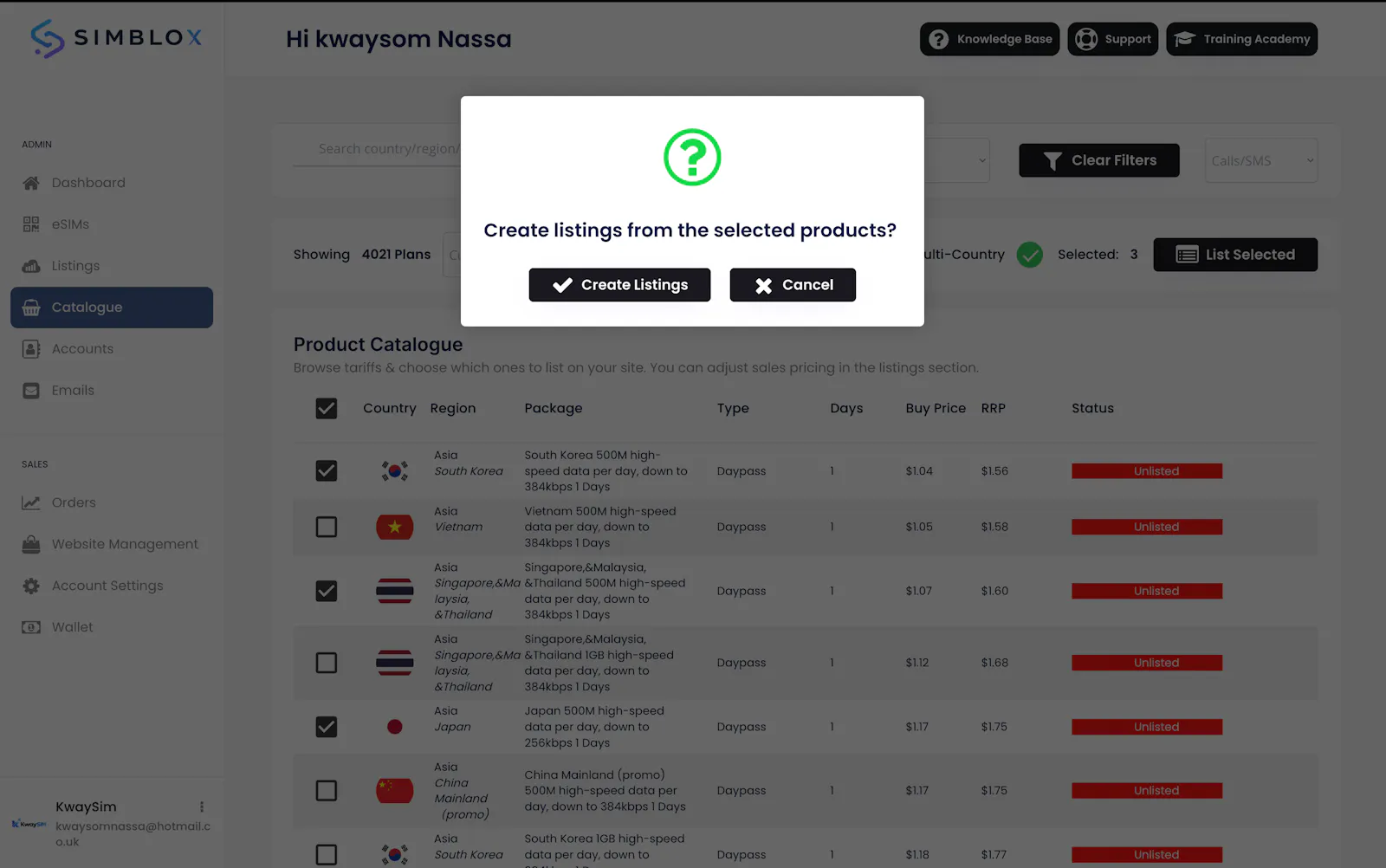1386x868 pixels.
Task: Click the eSIMs QR code icon
Action: point(31,224)
